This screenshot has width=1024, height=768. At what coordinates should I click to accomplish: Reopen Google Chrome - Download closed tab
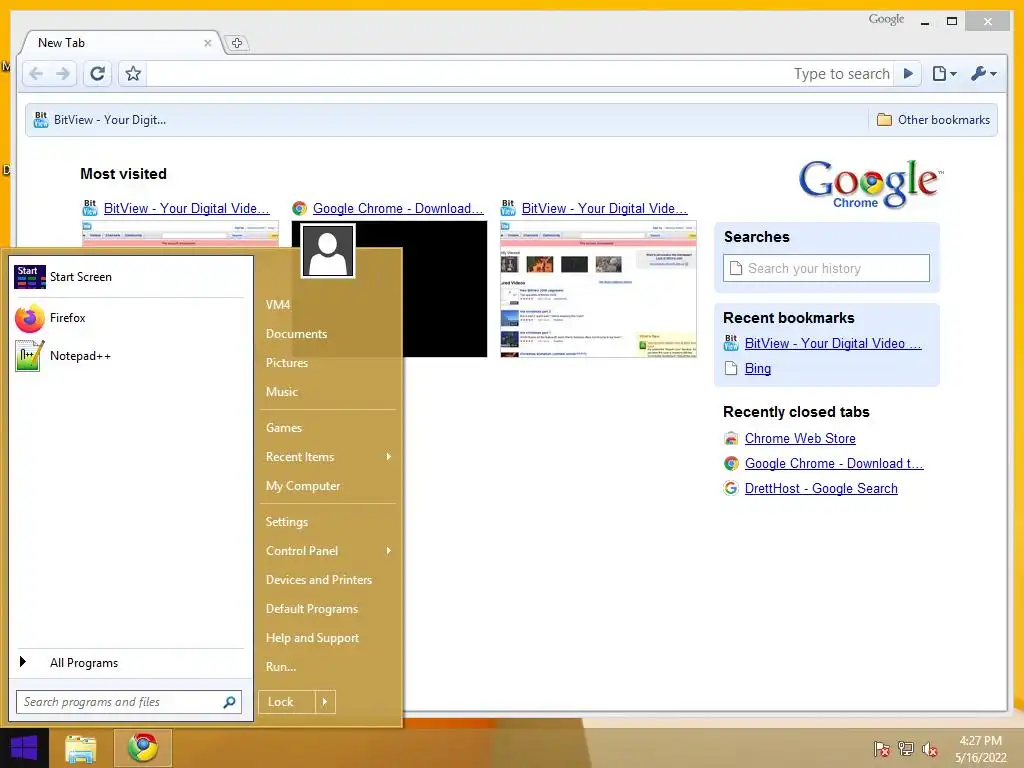[834, 464]
